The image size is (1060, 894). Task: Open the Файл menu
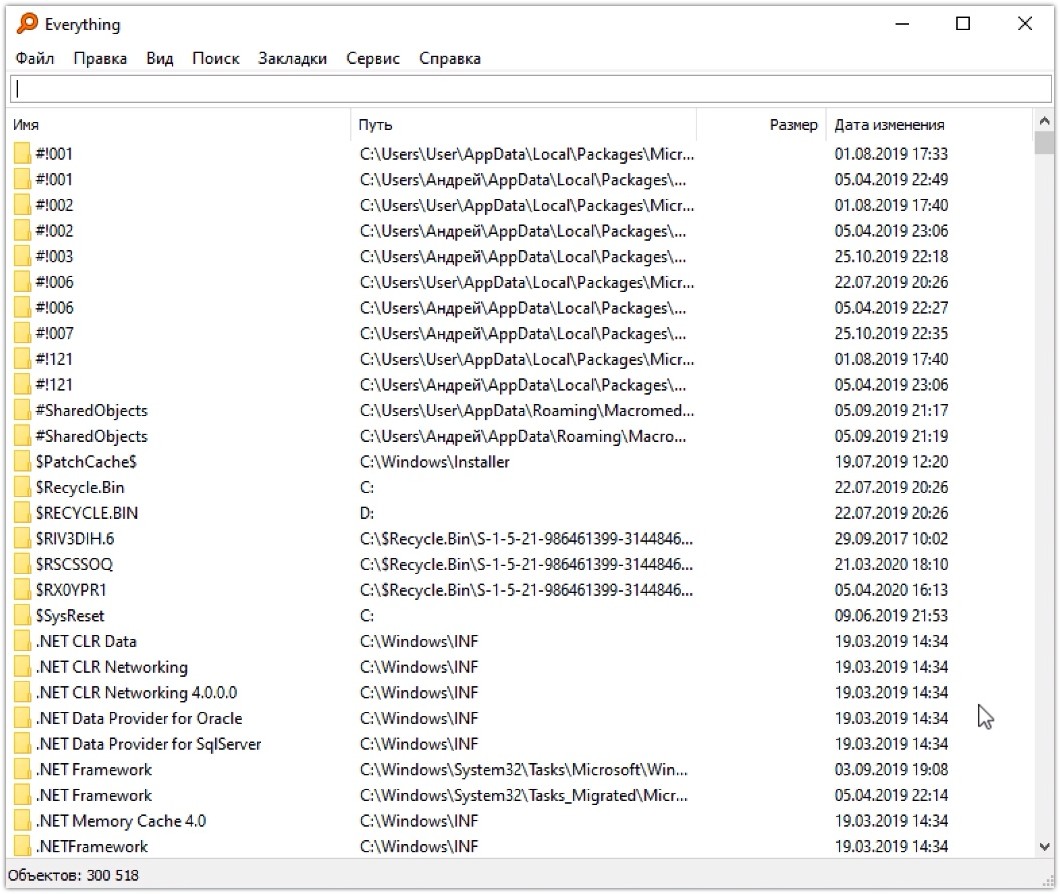coord(34,59)
